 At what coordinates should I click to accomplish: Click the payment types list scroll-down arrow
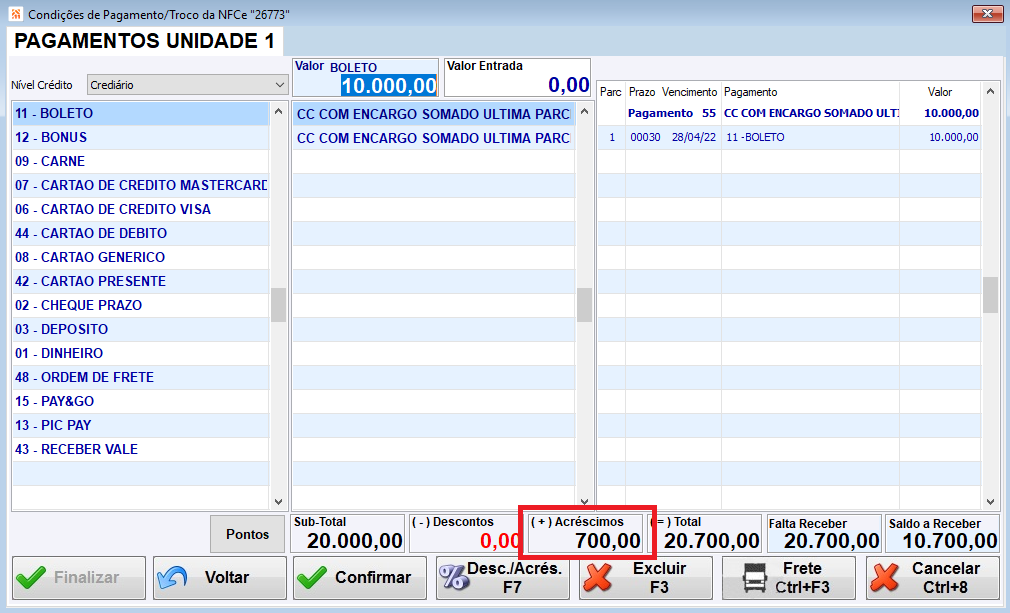click(278, 502)
